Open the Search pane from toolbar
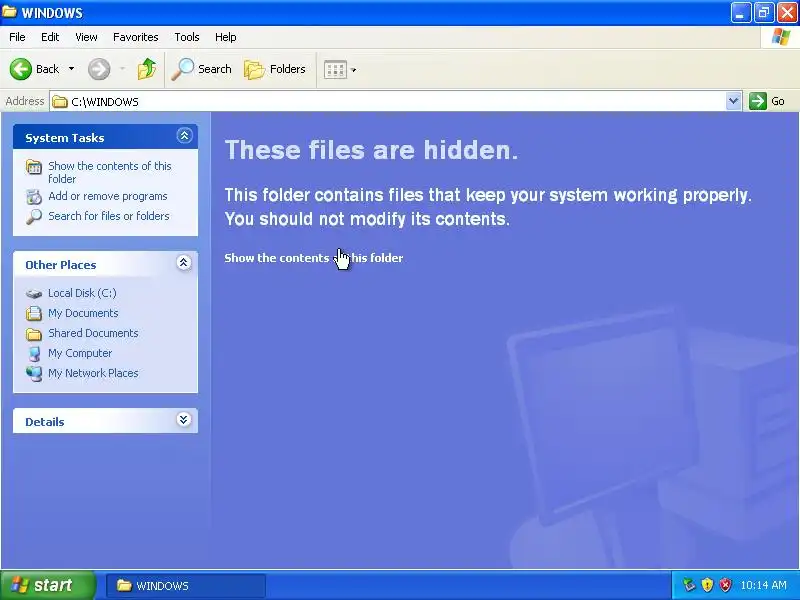Screen dimensions: 800x600 (202, 69)
